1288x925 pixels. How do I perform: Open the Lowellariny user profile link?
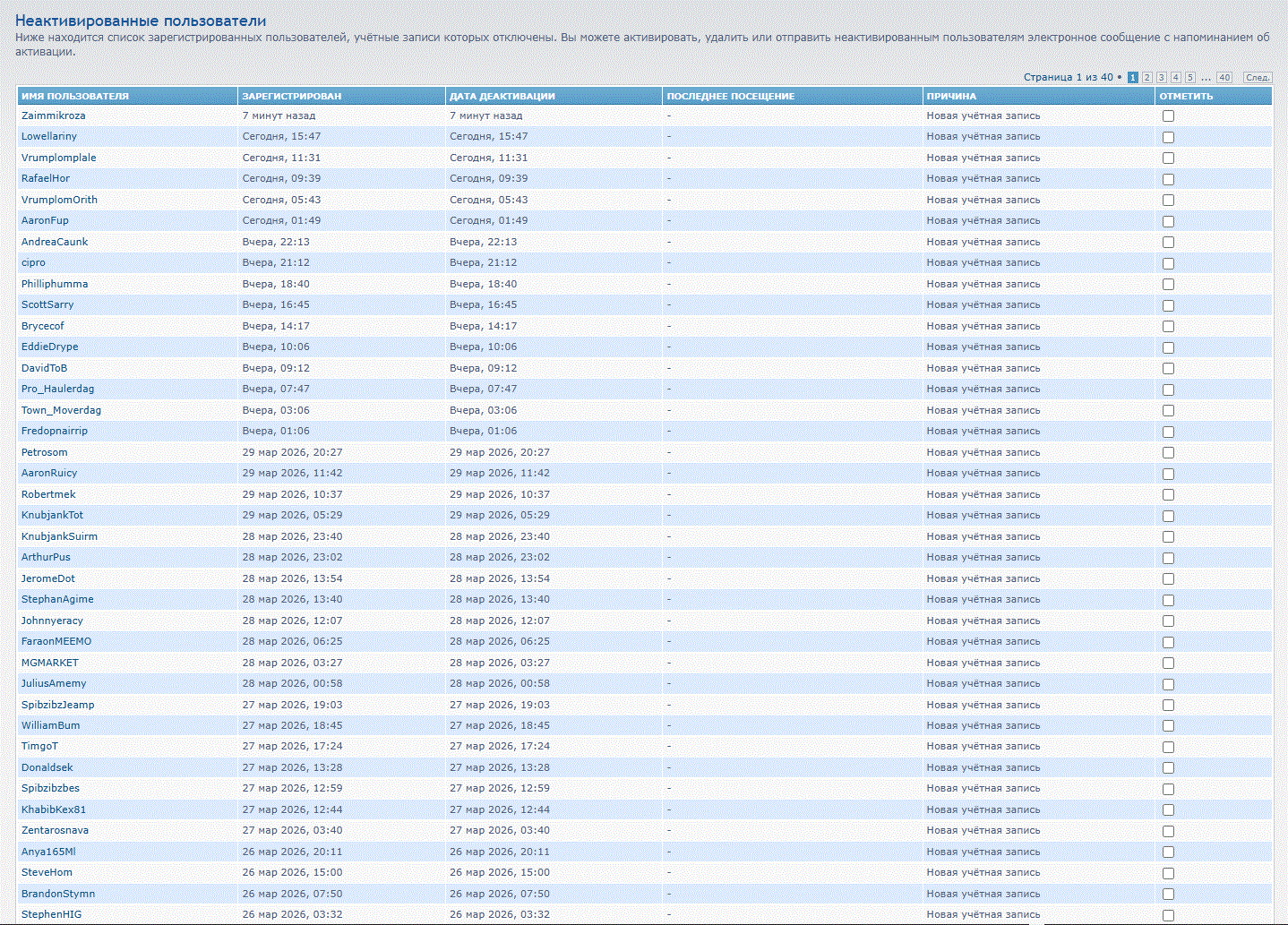pyautogui.click(x=49, y=136)
